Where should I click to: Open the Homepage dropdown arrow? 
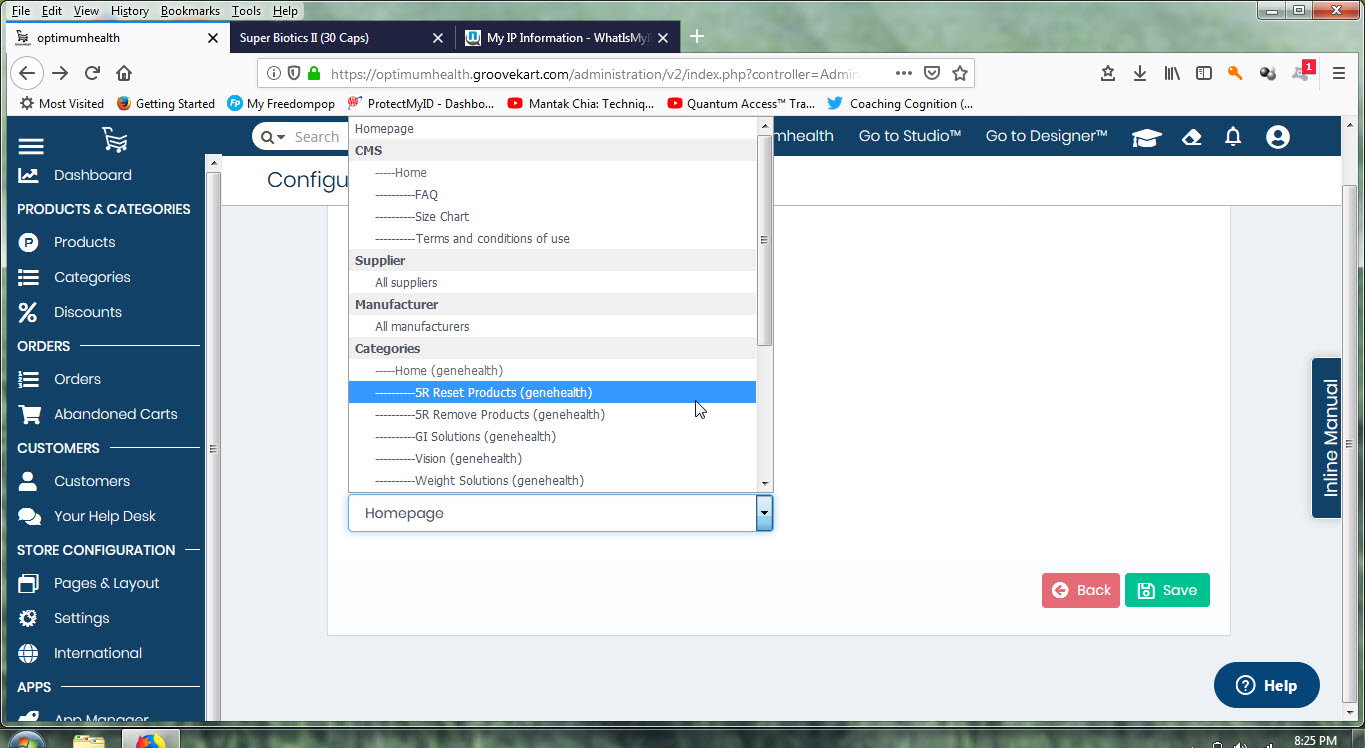(x=764, y=513)
